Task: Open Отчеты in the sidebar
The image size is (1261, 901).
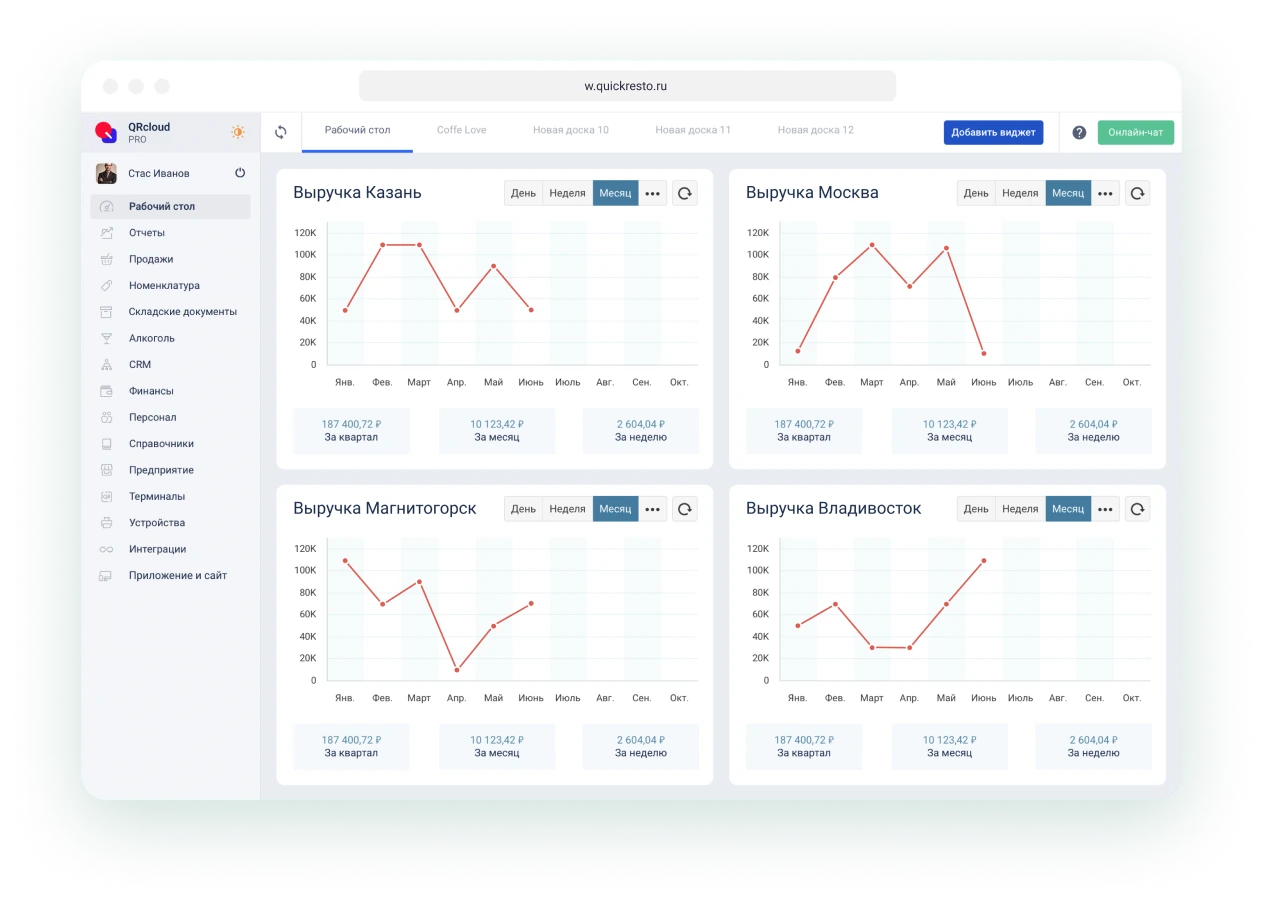Action: coord(146,233)
